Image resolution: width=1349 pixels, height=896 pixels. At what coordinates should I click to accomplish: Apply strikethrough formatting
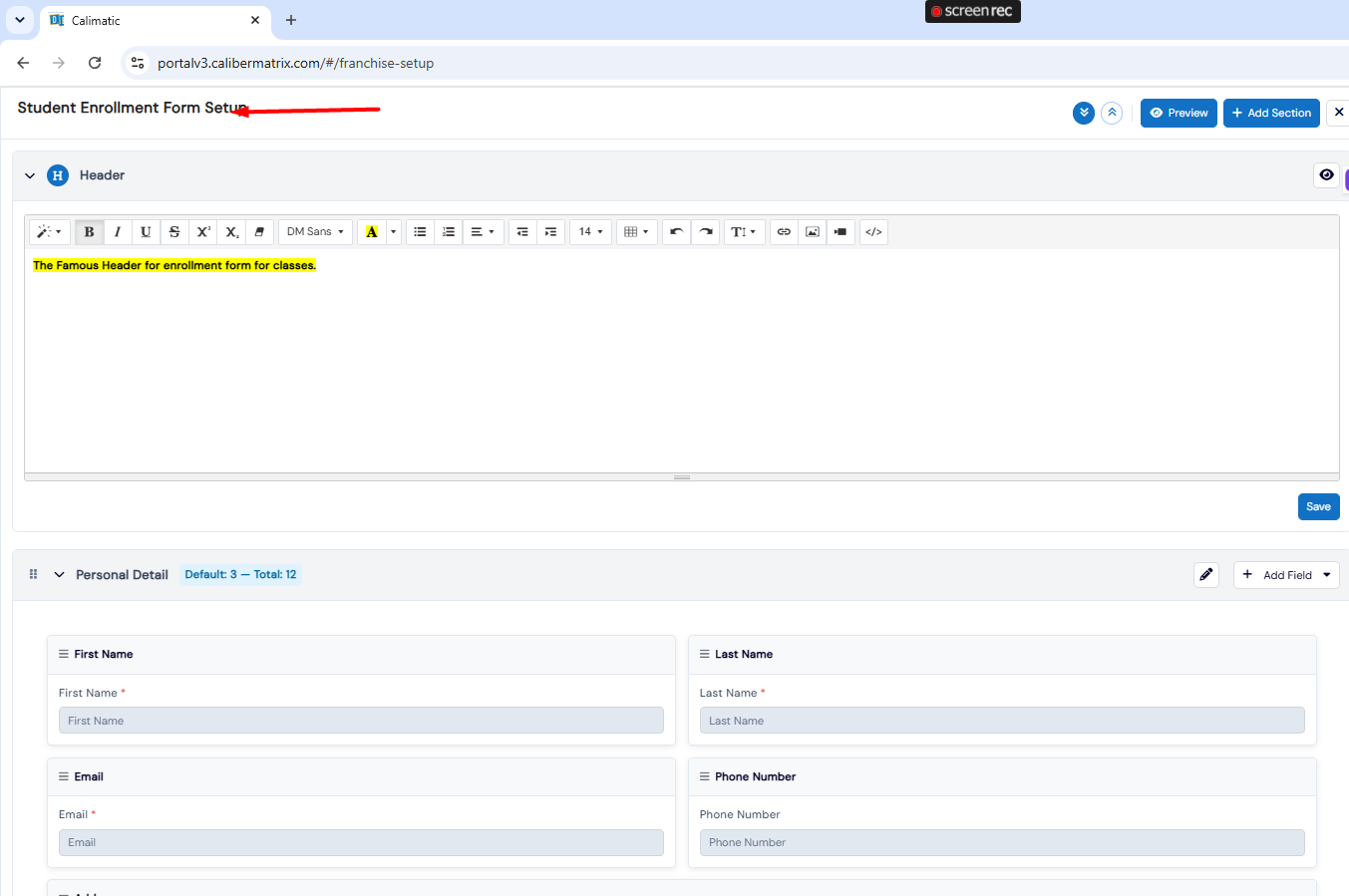coord(174,232)
